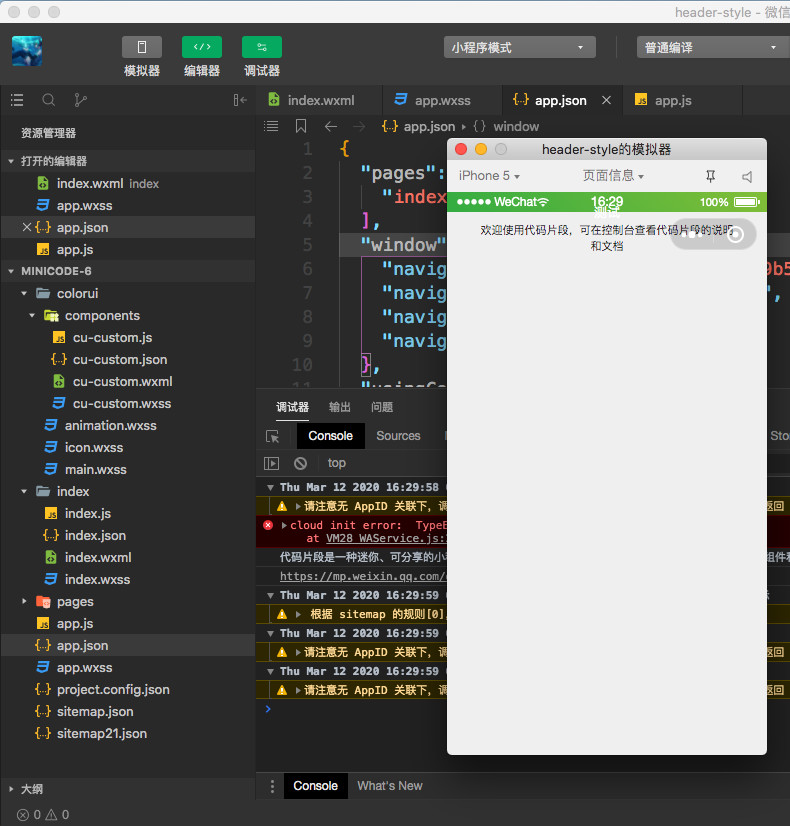Open the drawer three-dot menu icon
The image size is (790, 826).
click(x=272, y=786)
